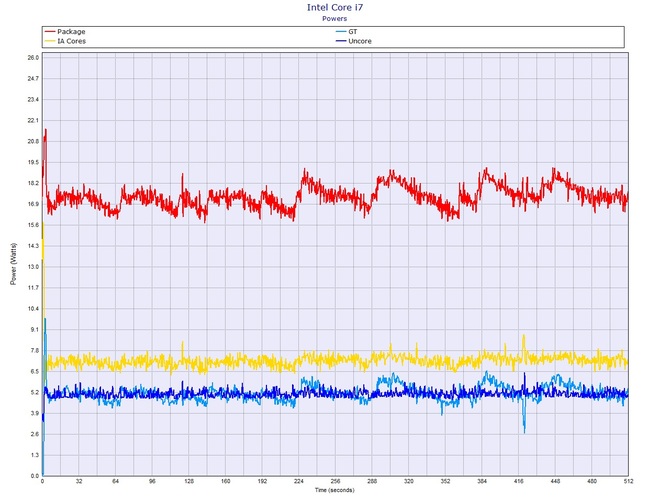Click the 192 seconds x-axis tick label
The image size is (670, 502).
pos(262,481)
